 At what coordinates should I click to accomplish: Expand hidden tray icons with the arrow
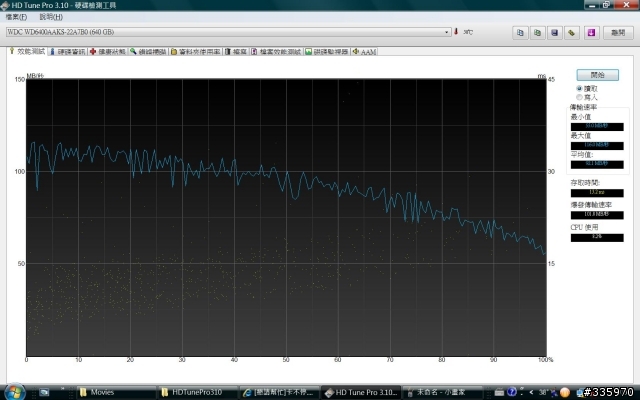pyautogui.click(x=531, y=393)
